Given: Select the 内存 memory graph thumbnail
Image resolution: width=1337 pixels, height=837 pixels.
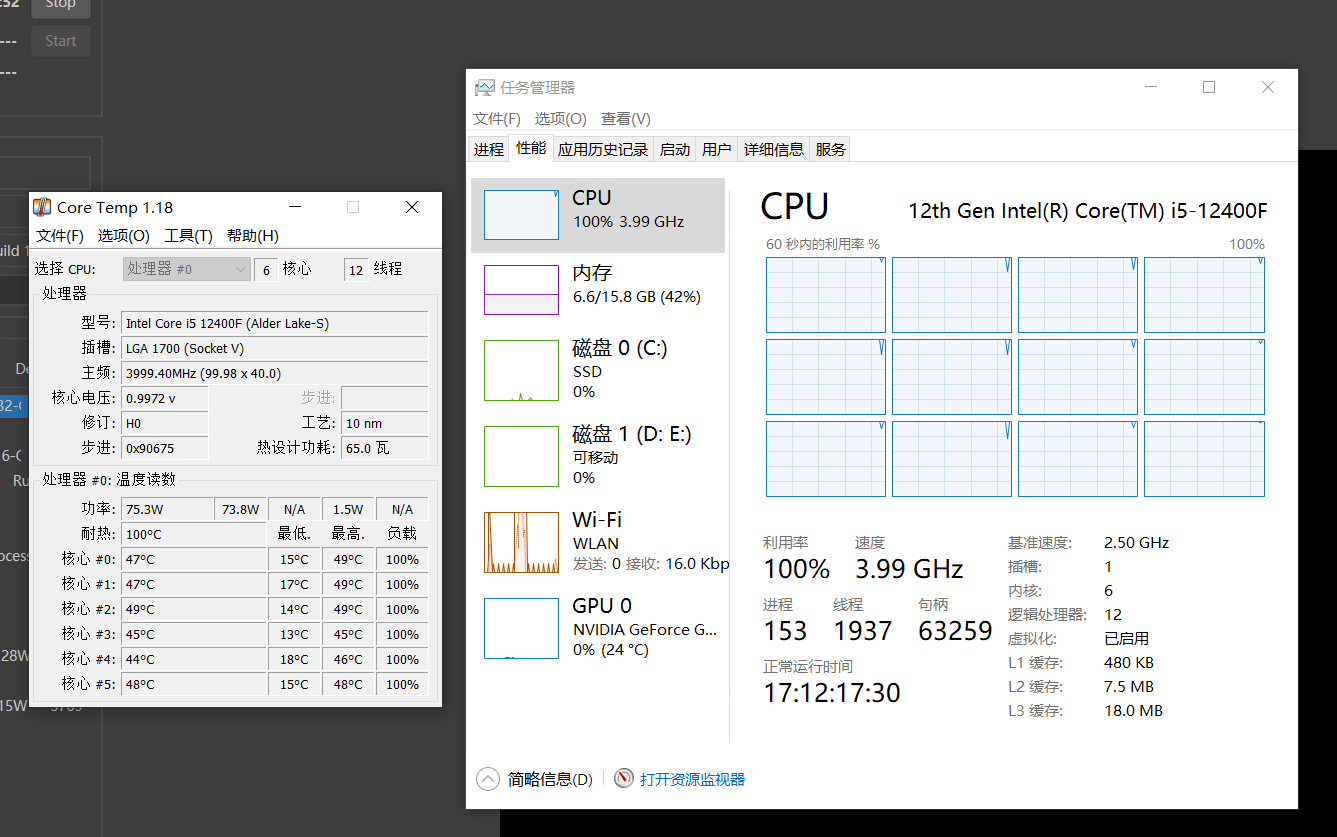Looking at the screenshot, I should point(521,290).
